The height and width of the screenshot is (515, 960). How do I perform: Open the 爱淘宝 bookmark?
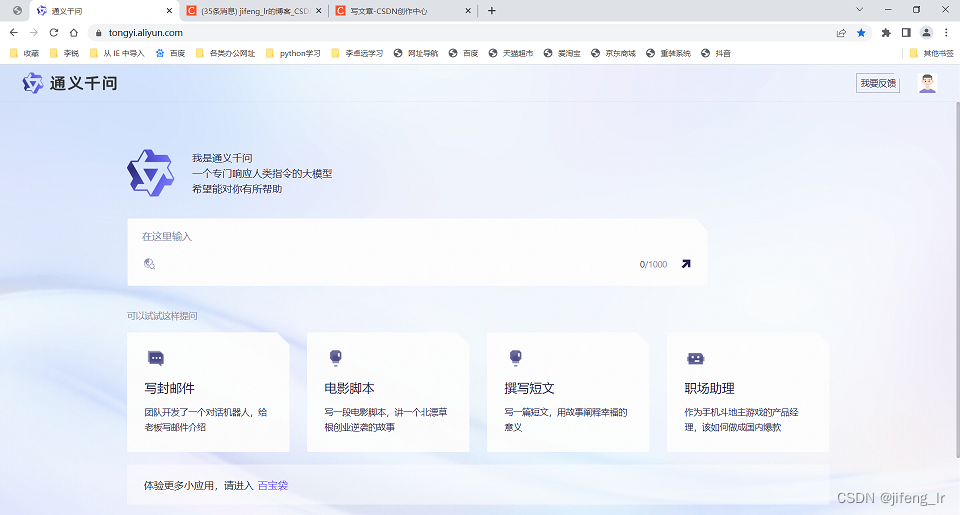point(562,53)
